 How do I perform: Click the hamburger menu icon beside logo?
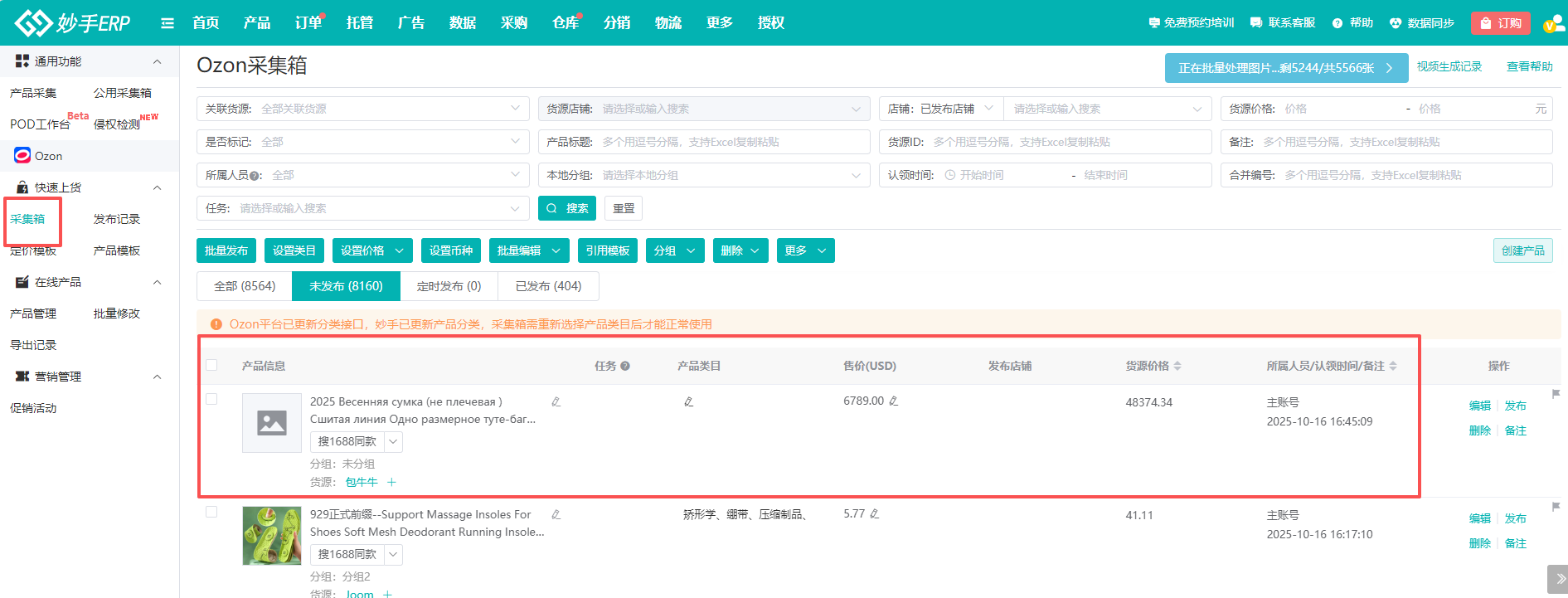(167, 23)
